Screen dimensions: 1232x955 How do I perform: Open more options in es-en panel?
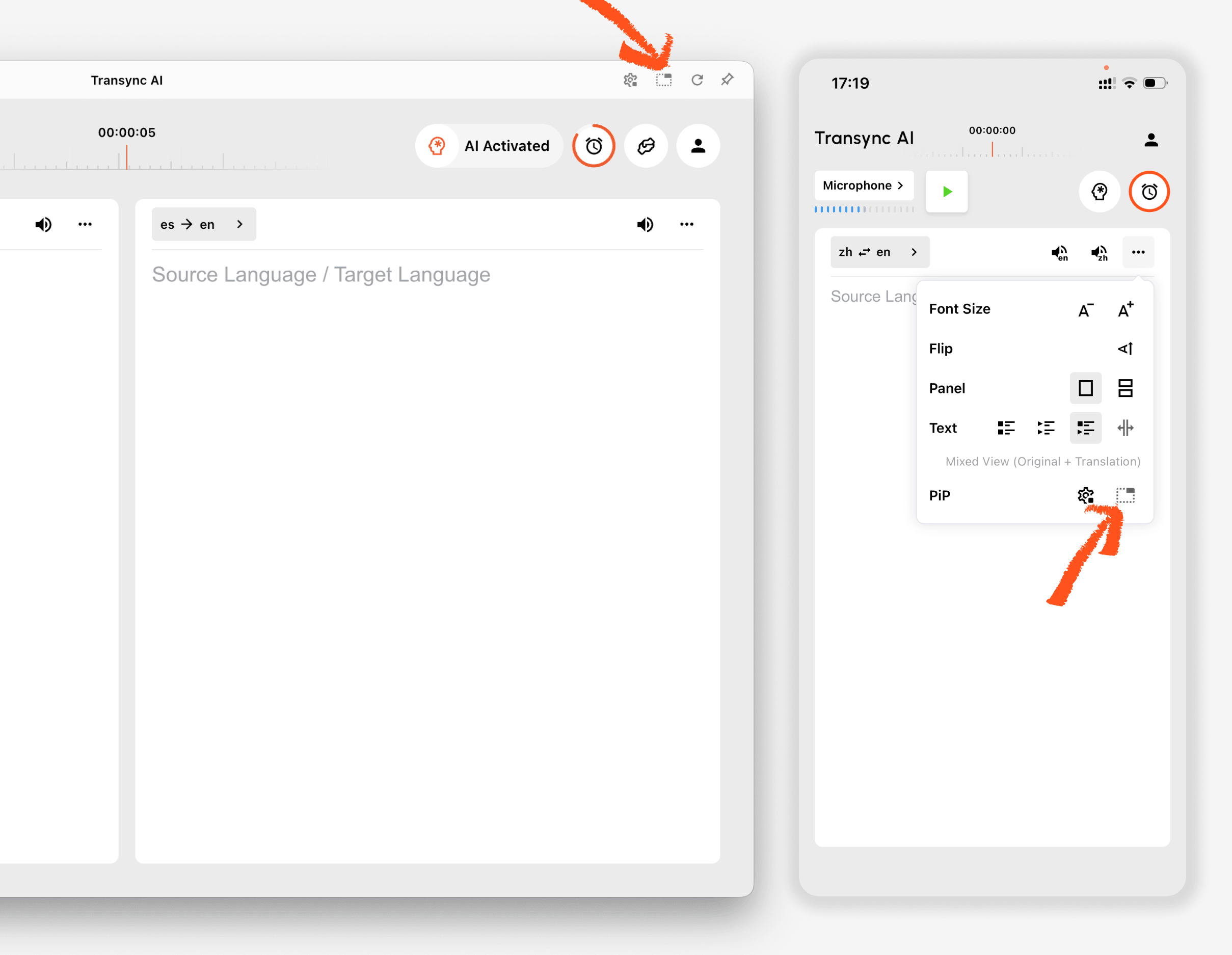[x=686, y=225]
